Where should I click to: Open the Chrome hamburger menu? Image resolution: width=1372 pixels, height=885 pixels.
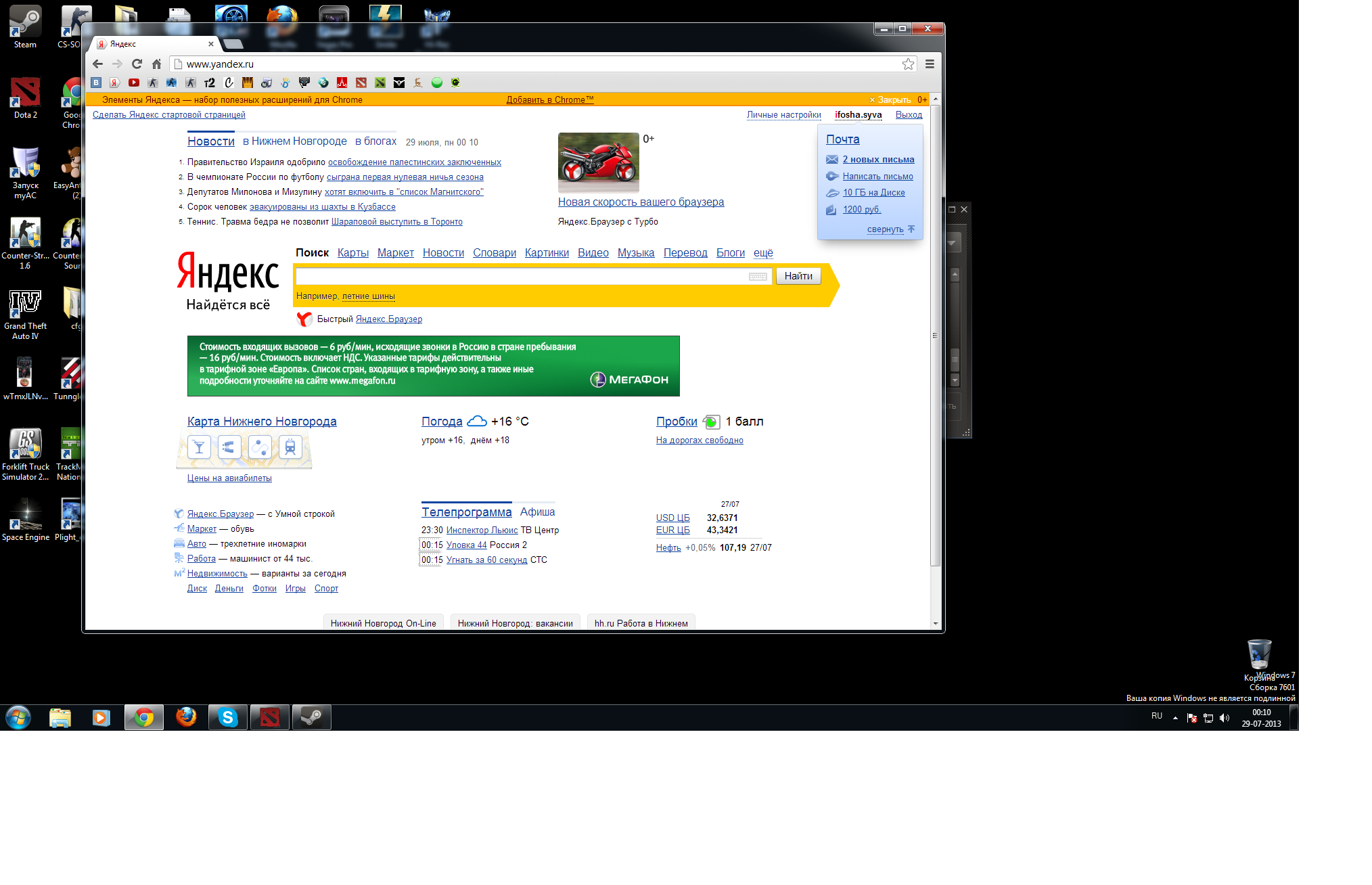[930, 64]
